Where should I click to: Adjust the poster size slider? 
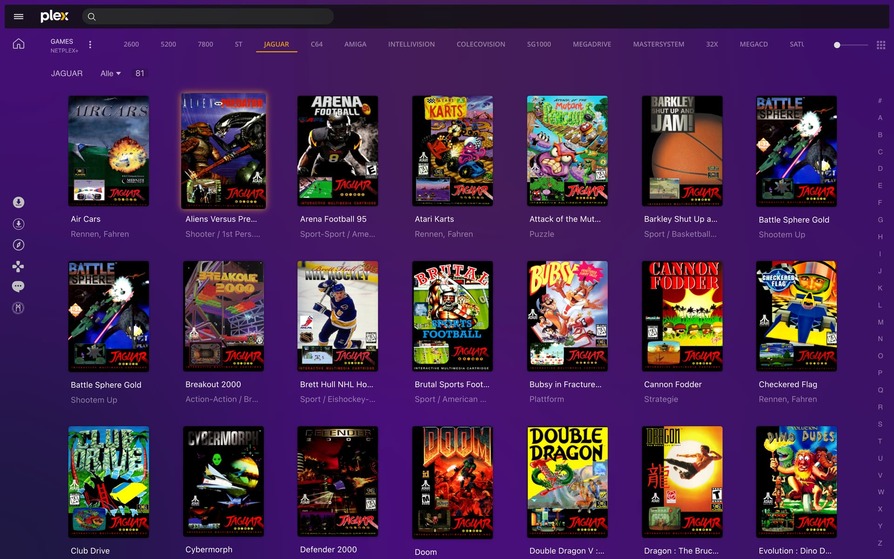tap(851, 44)
